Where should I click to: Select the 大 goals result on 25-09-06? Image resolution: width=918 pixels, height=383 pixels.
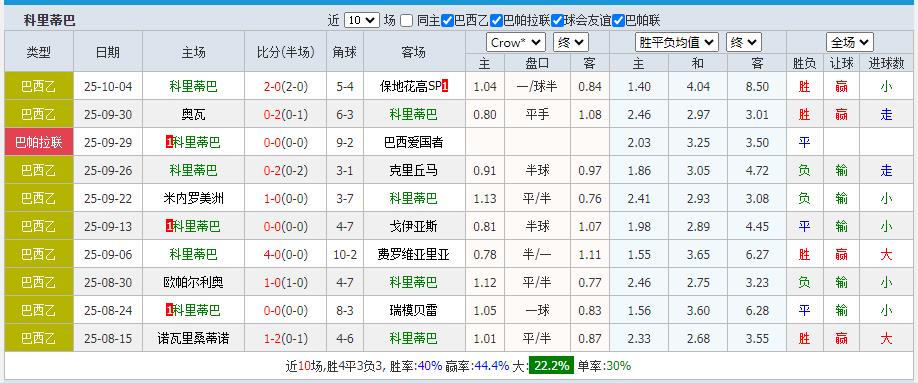[886, 255]
